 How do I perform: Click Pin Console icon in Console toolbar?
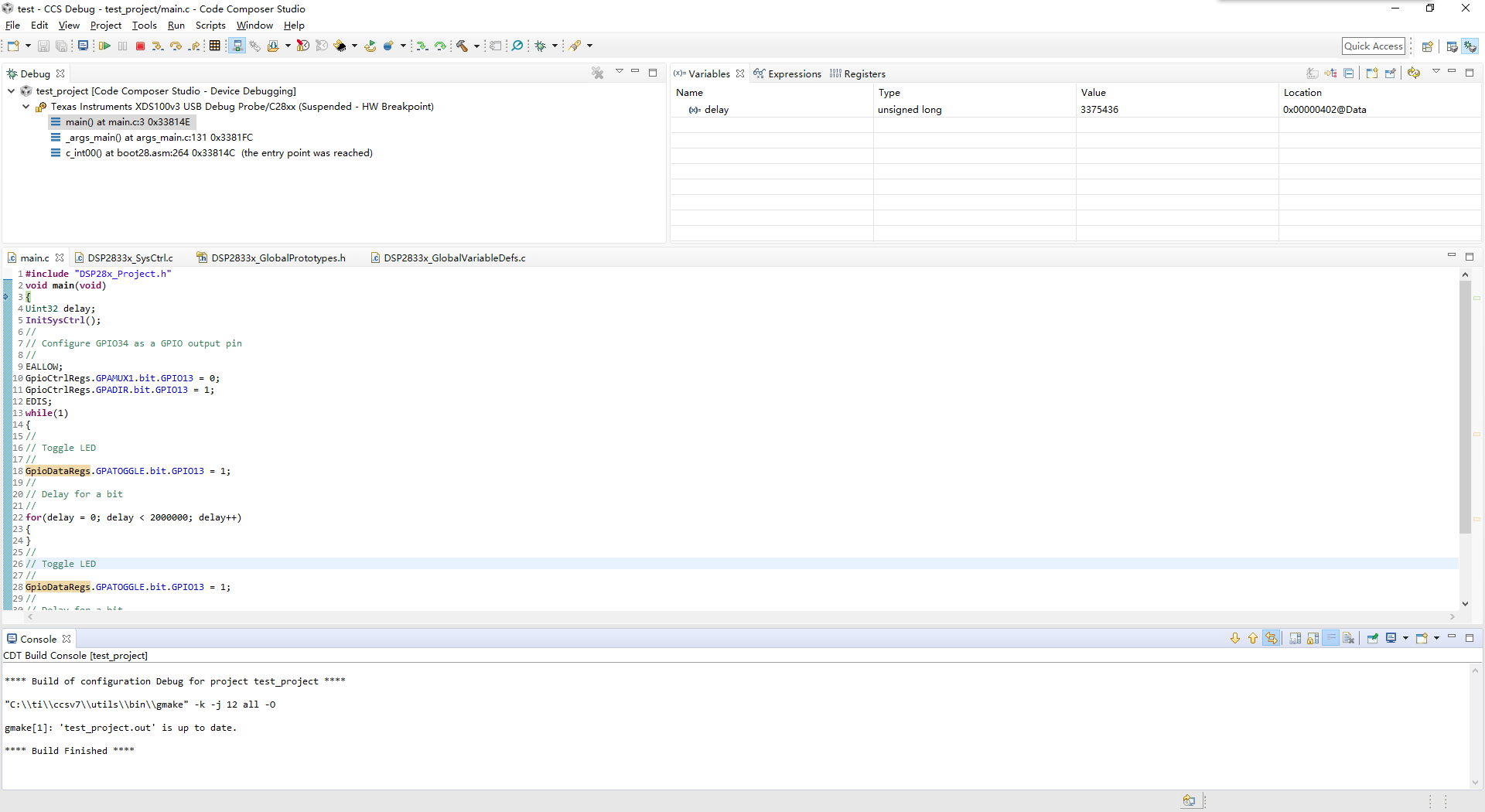[x=1373, y=639]
